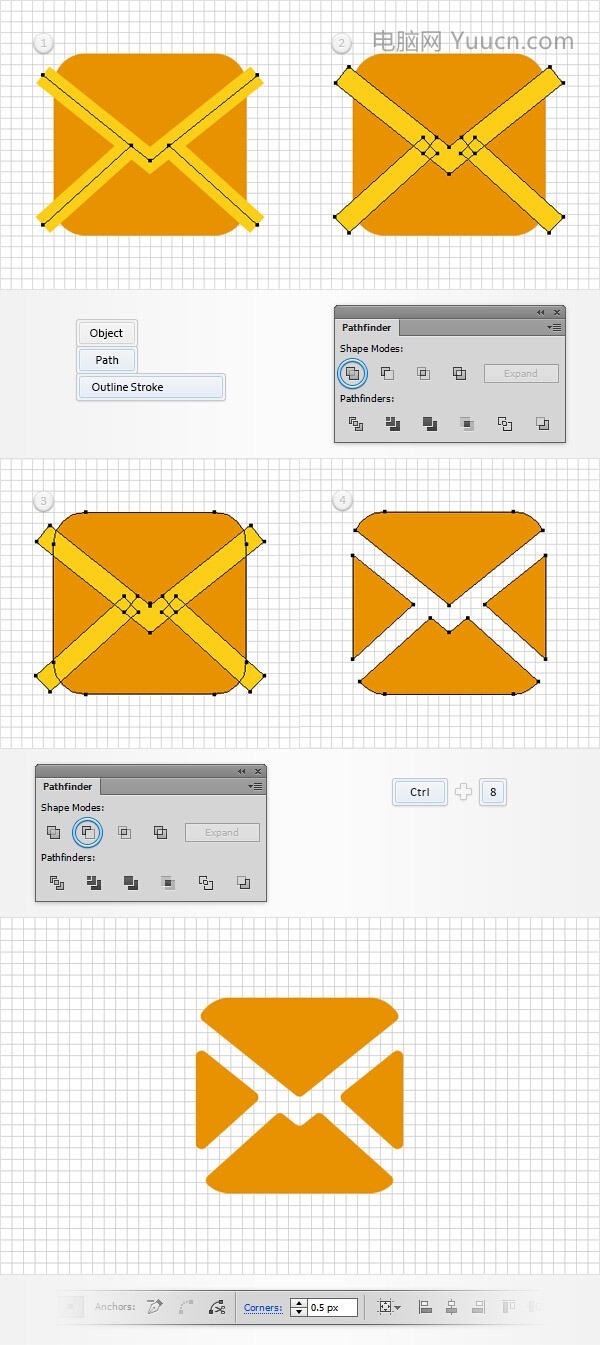Click Exclude in the upper Pathfinder panel
Image resolution: width=600 pixels, height=1345 pixels.
pos(459,373)
